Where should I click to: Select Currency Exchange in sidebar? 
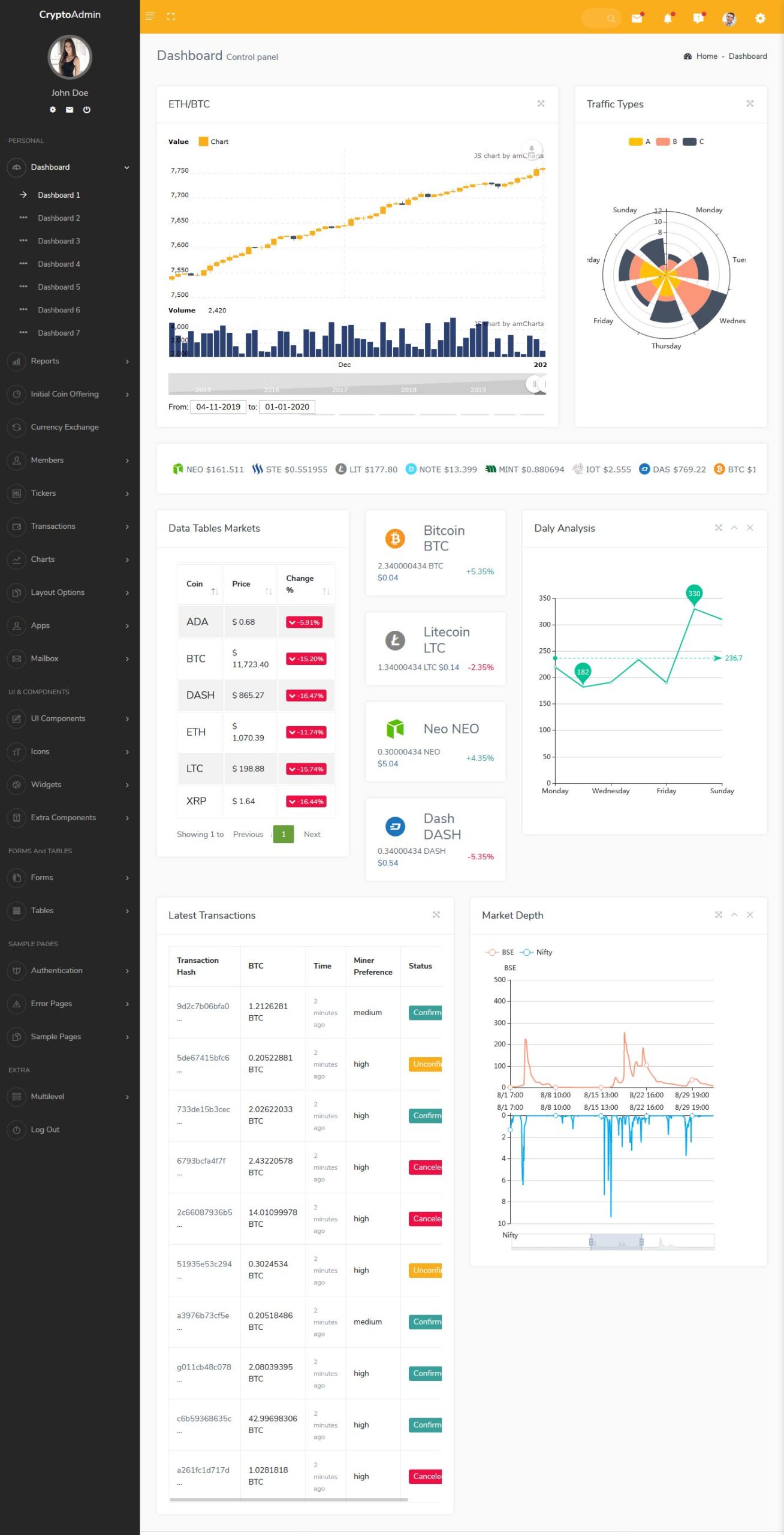tap(65, 427)
